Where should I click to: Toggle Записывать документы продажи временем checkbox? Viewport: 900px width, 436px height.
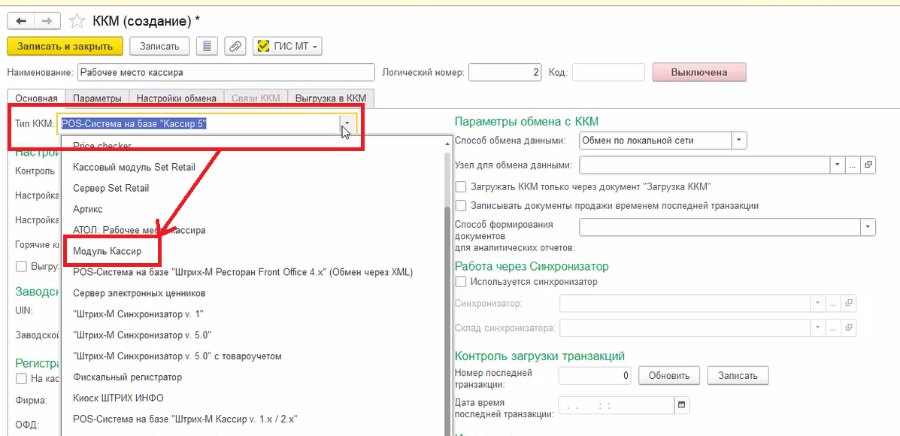[x=460, y=205]
